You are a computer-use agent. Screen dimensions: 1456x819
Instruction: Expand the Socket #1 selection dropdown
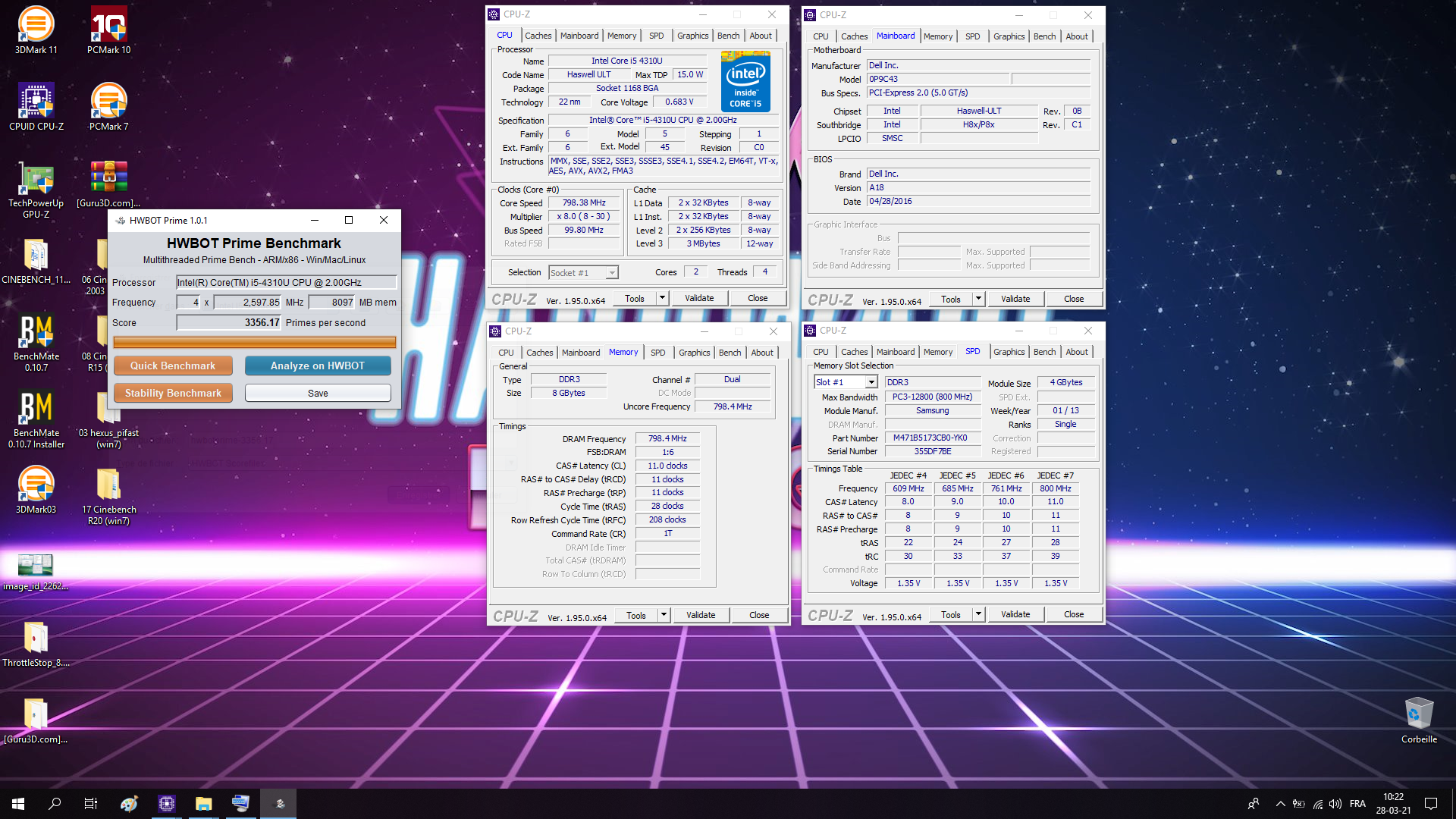(611, 273)
